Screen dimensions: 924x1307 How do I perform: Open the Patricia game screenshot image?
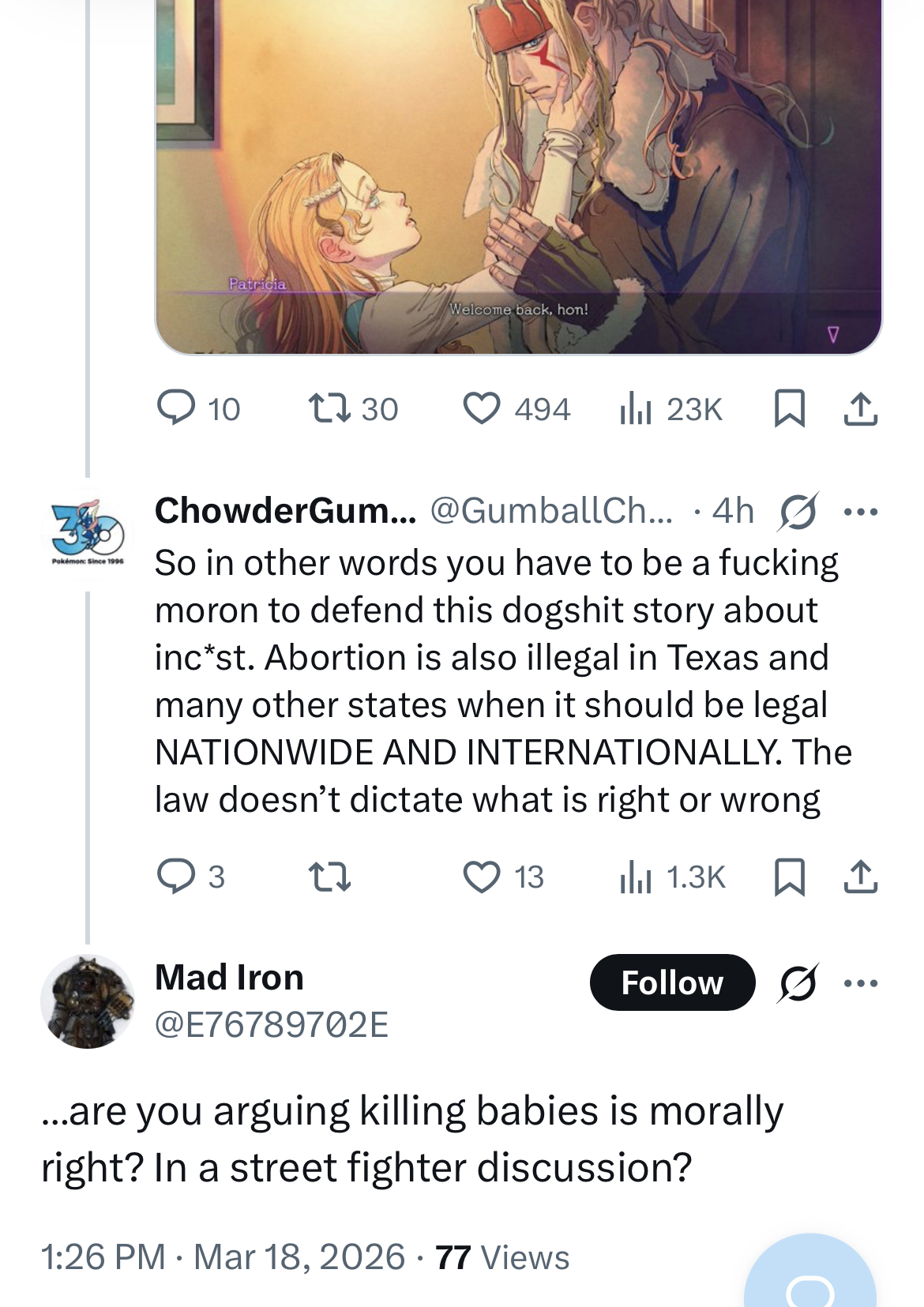point(518,174)
